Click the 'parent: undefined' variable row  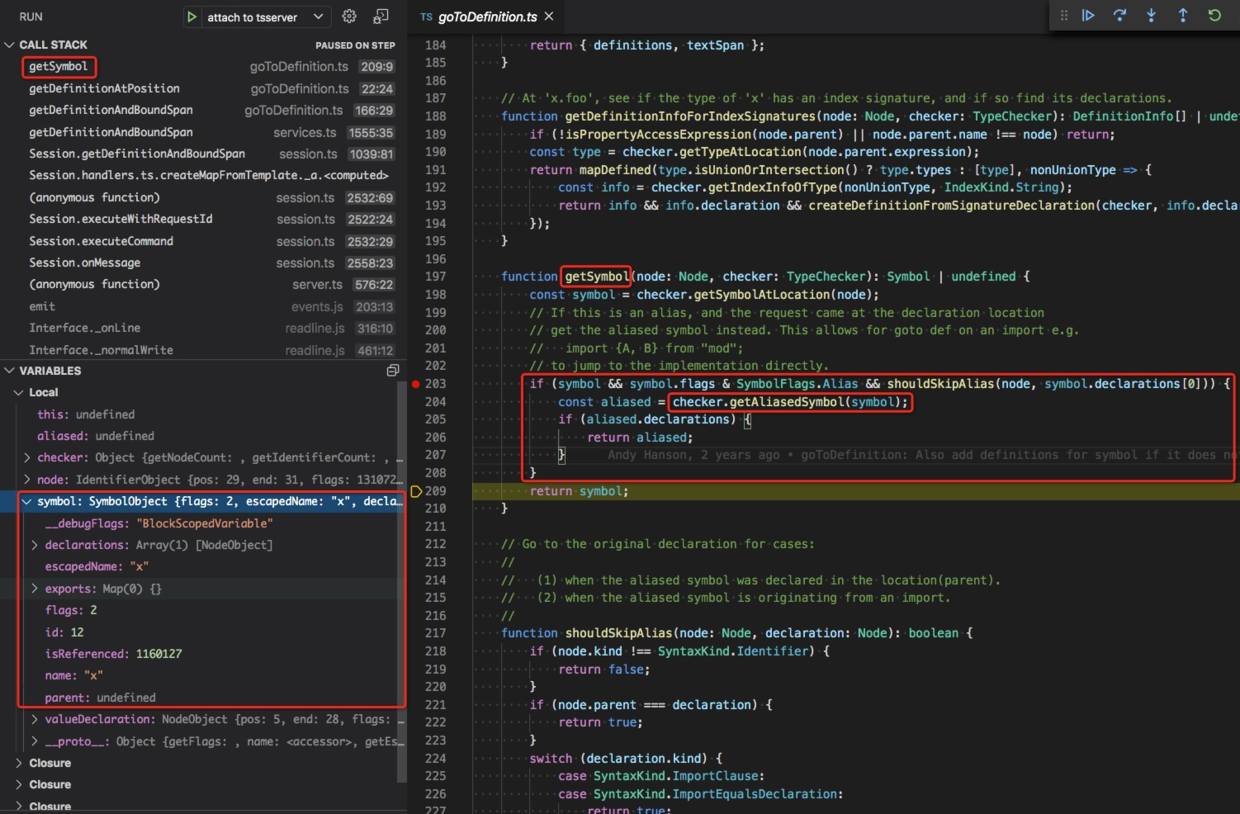pos(205,698)
